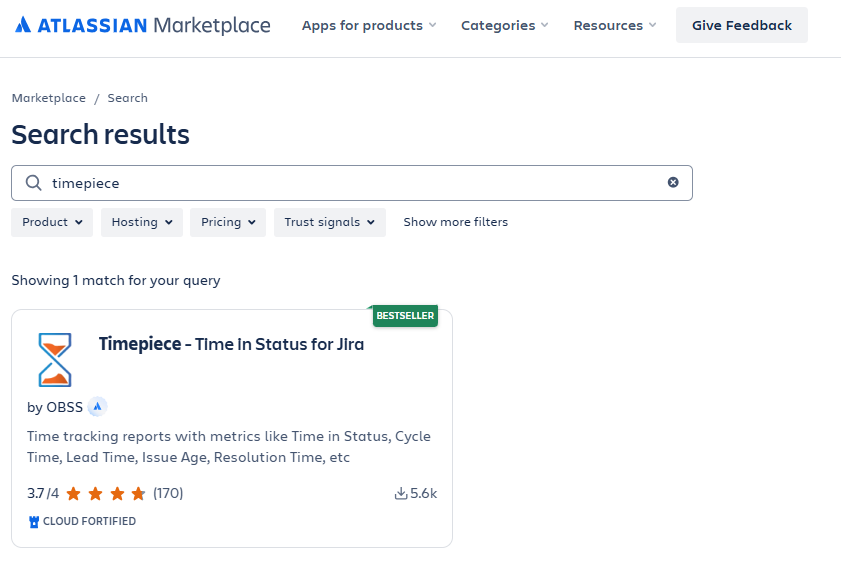841x565 pixels.
Task: Click into the timepiece search field
Action: point(350,183)
